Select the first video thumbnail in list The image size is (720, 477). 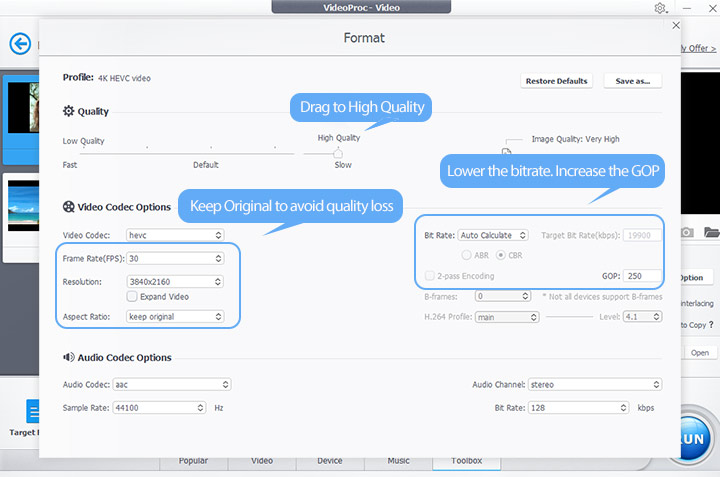pyautogui.click(x=23, y=108)
